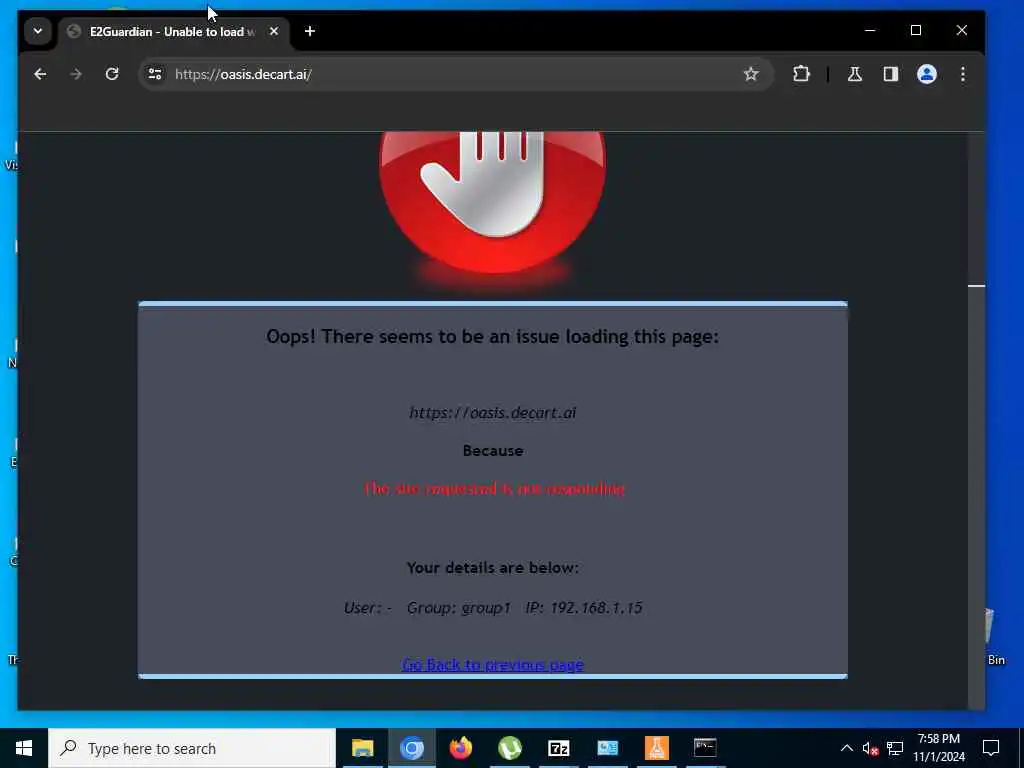Viewport: 1024px width, 768px height.
Task: Click the red stop hand image
Action: click(493, 202)
